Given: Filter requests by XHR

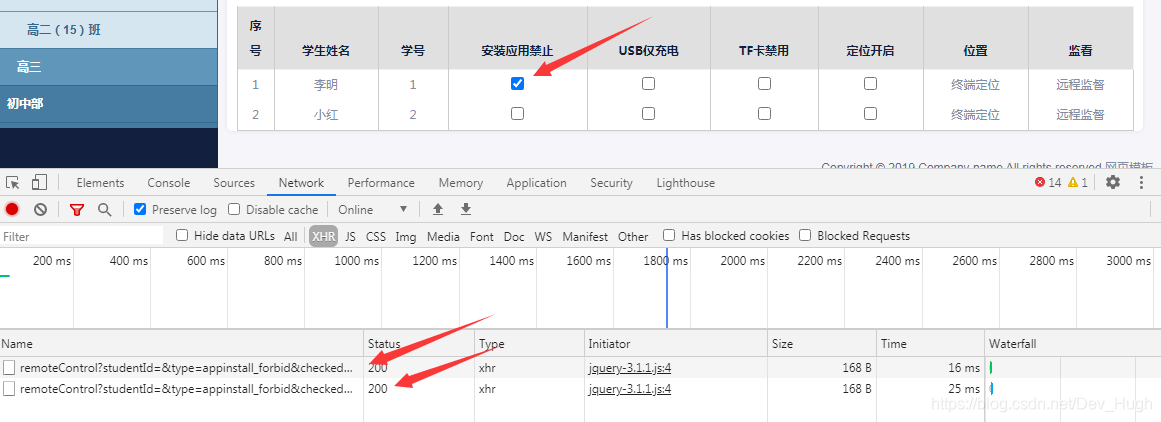Looking at the screenshot, I should [x=324, y=237].
